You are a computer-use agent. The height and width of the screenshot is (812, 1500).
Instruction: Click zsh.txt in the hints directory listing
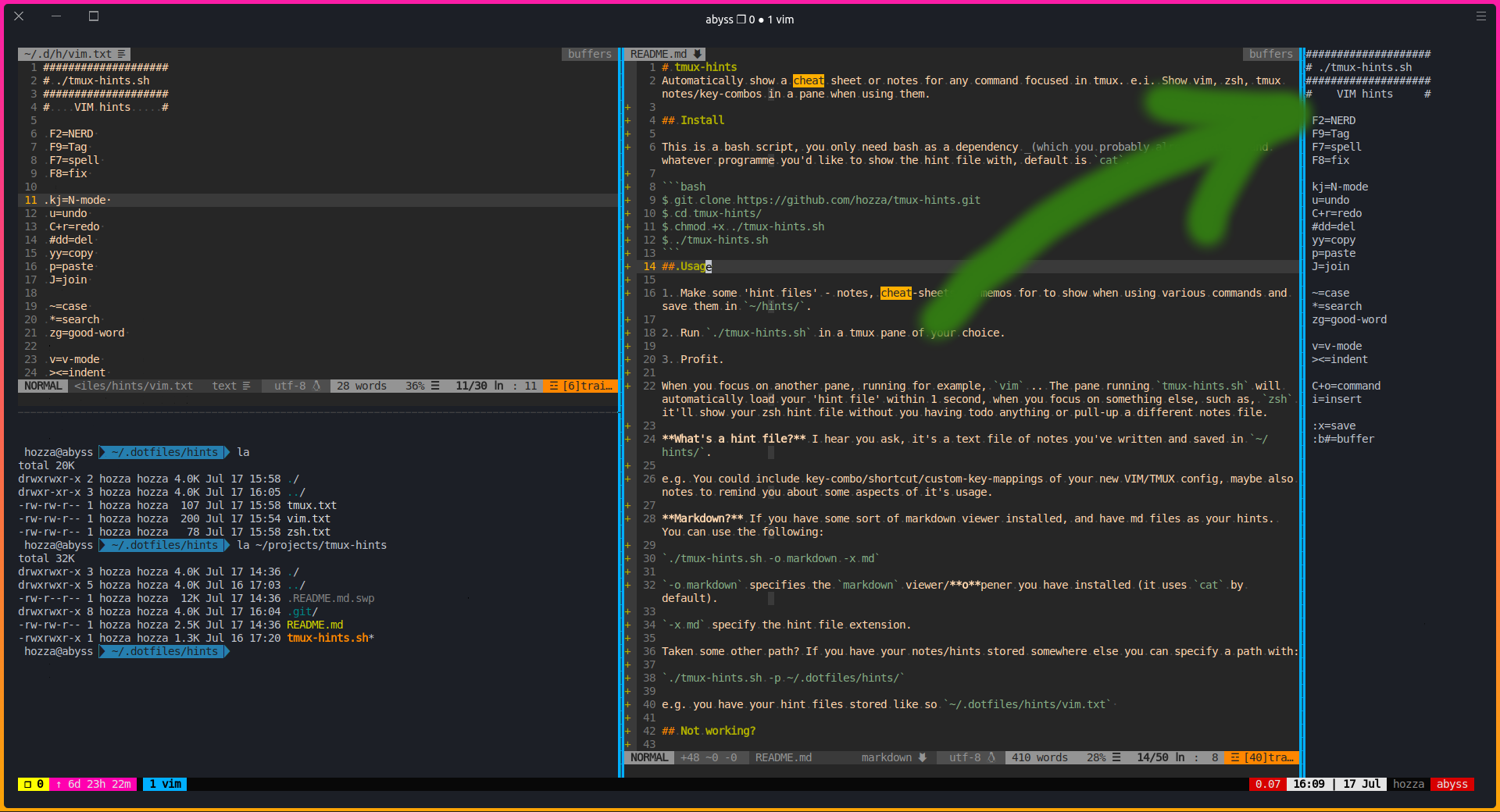[309, 532]
